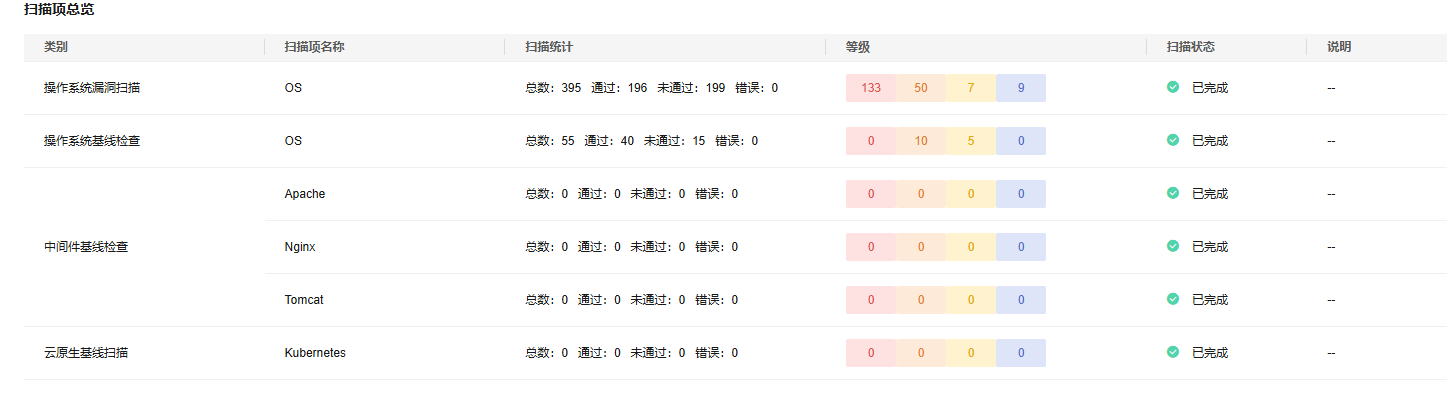1447x403 pixels.
Task: Select yellow severity badge showing 7
Action: 971,88
